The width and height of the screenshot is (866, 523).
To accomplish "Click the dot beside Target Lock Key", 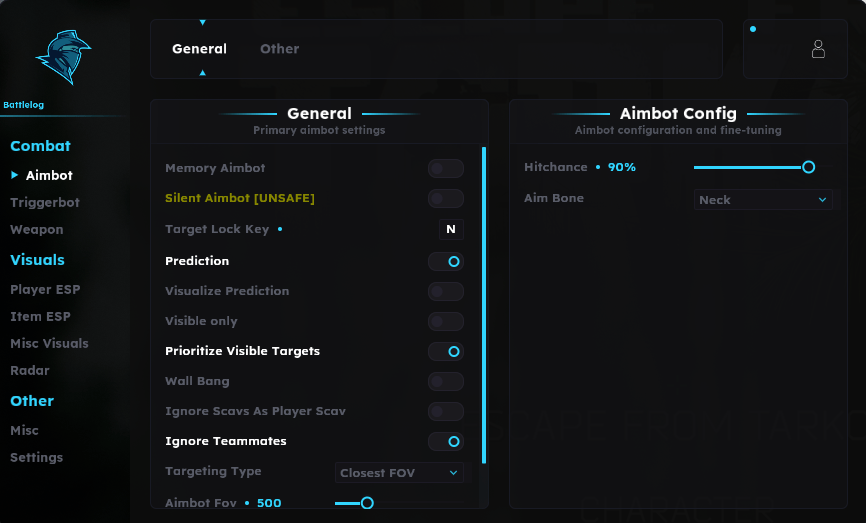I will coord(280,229).
